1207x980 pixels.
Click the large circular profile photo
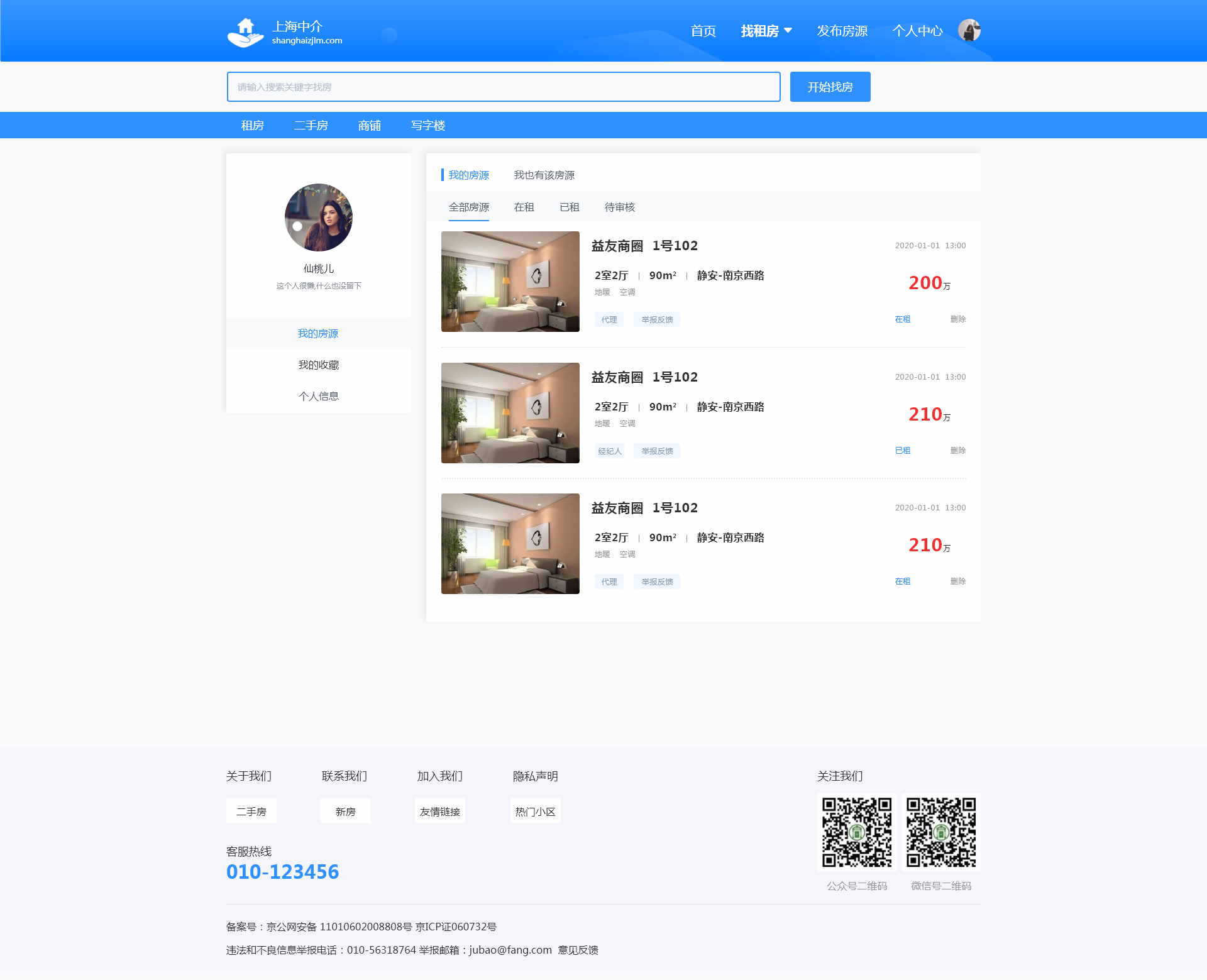pos(318,217)
